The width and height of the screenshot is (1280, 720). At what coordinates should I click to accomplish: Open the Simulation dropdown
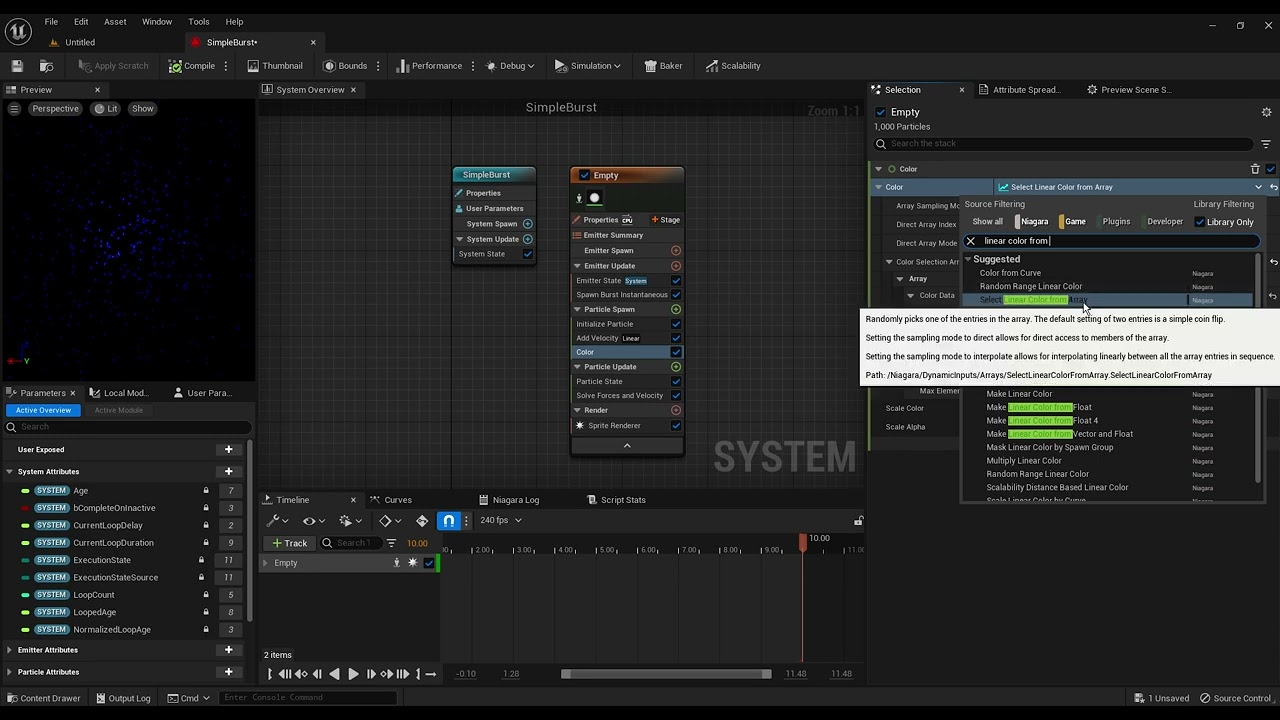click(x=588, y=66)
